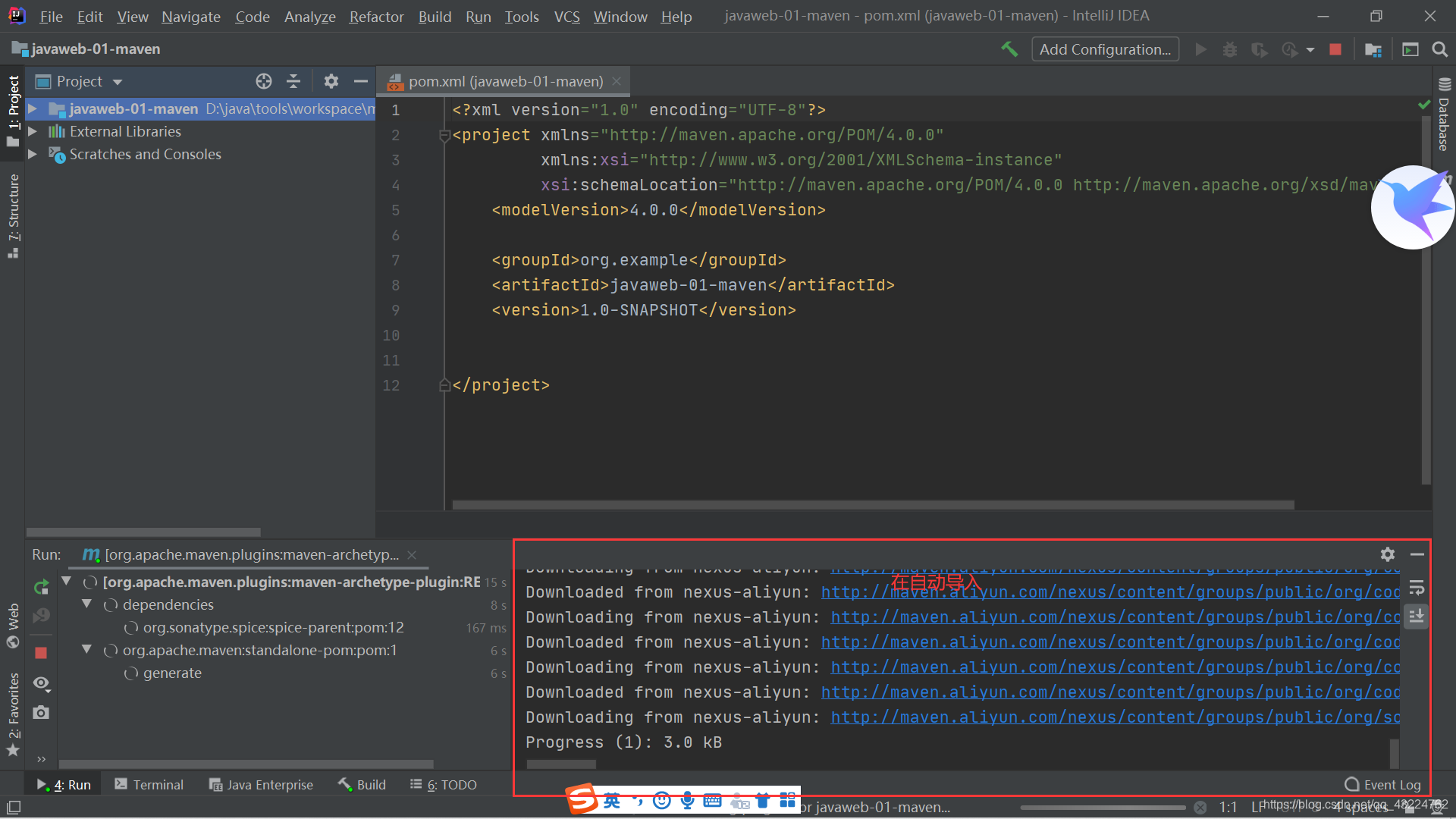The height and width of the screenshot is (819, 1456).
Task: Minimize the Run tool window
Action: coord(1417,554)
